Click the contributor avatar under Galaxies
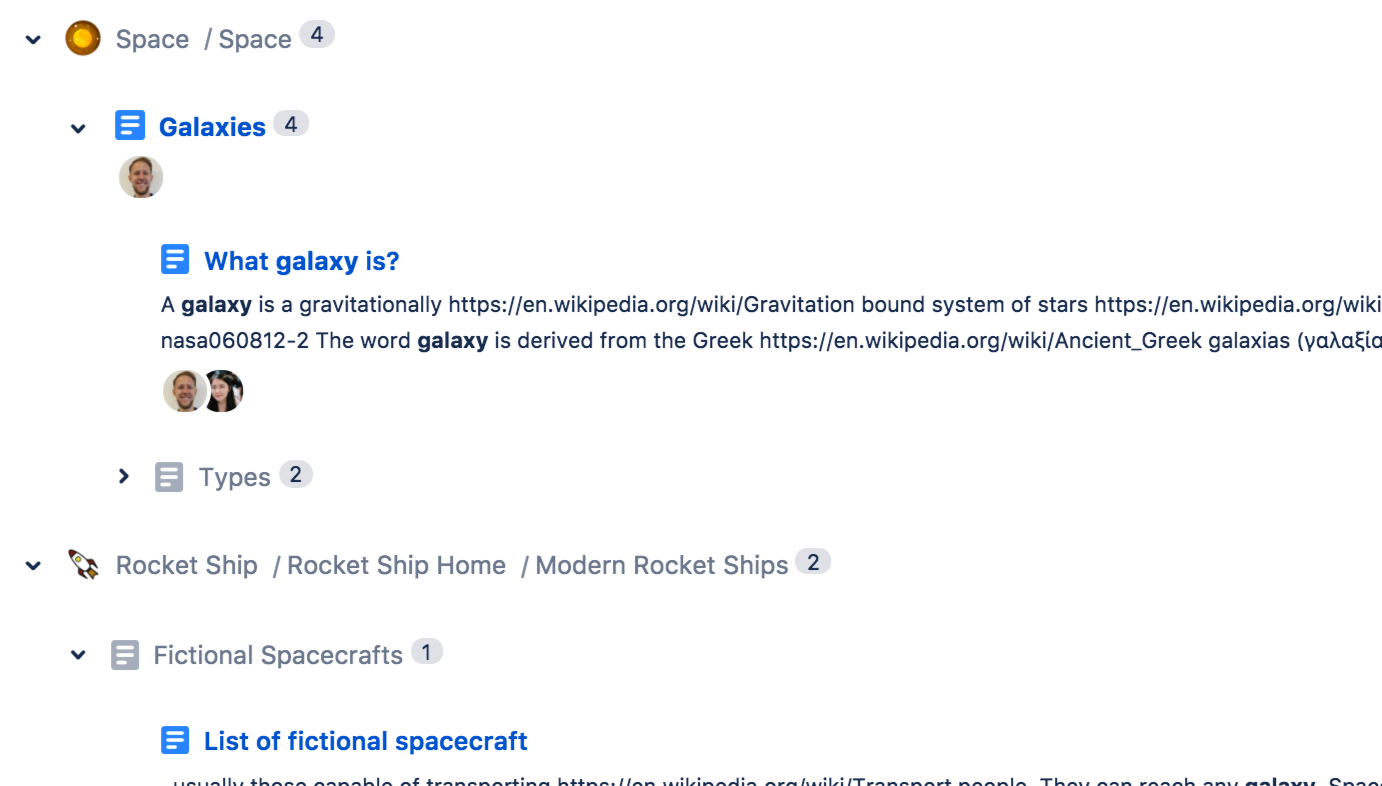The image size is (1382, 786). [141, 176]
